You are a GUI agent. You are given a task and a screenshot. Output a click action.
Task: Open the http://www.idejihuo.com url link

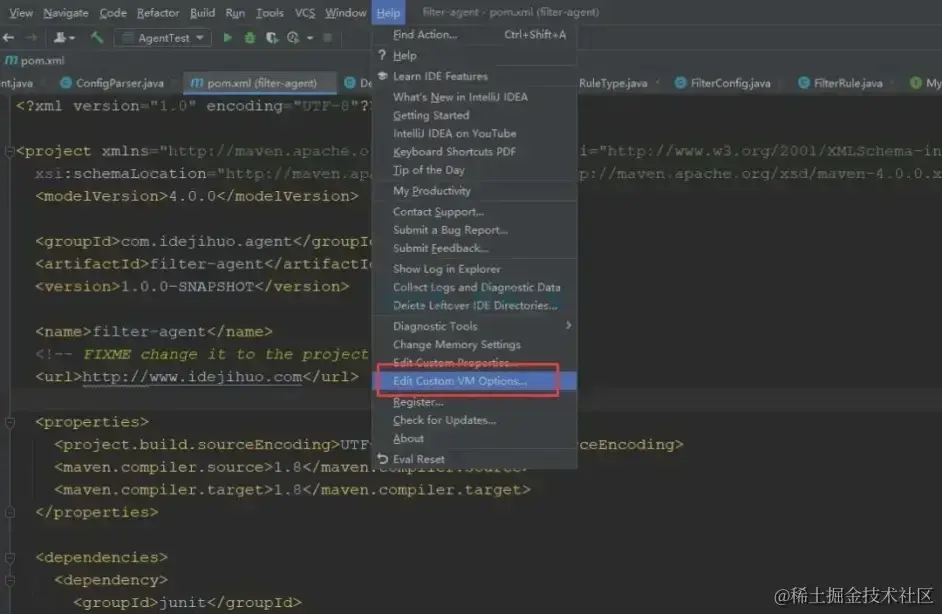point(192,377)
